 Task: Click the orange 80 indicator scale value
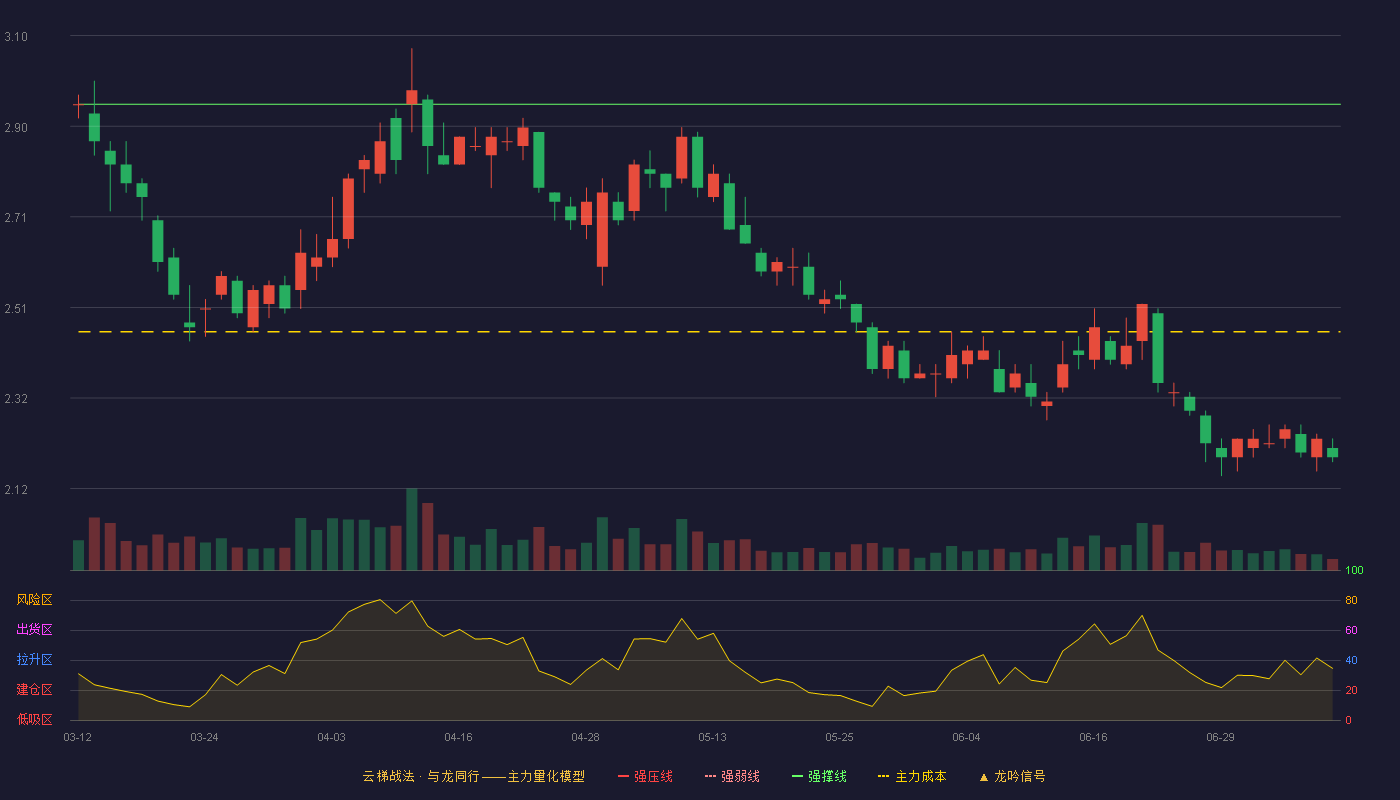click(1351, 600)
